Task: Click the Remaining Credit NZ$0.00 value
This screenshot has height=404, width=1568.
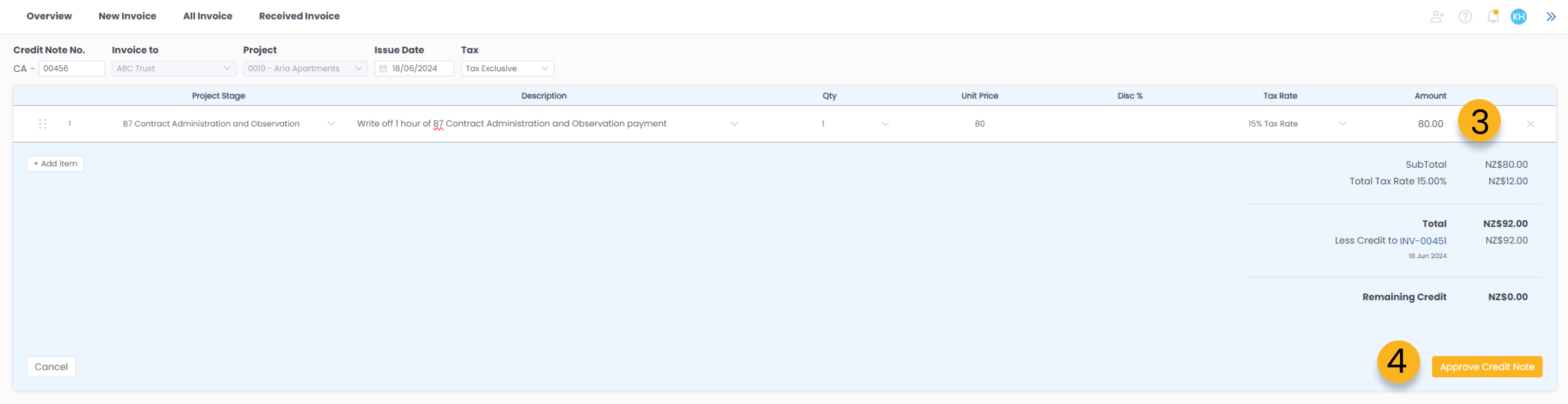Action: (1508, 297)
